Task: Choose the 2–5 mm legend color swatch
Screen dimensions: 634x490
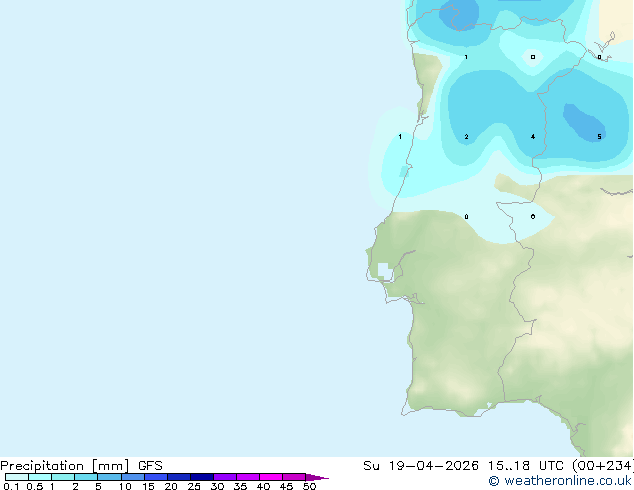Action: 86,477
